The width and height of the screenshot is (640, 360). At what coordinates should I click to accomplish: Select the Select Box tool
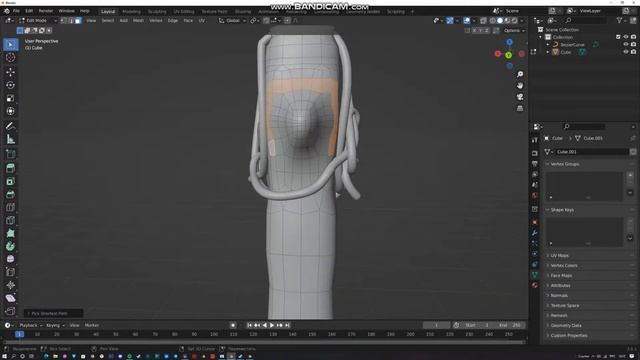pyautogui.click(x=11, y=44)
